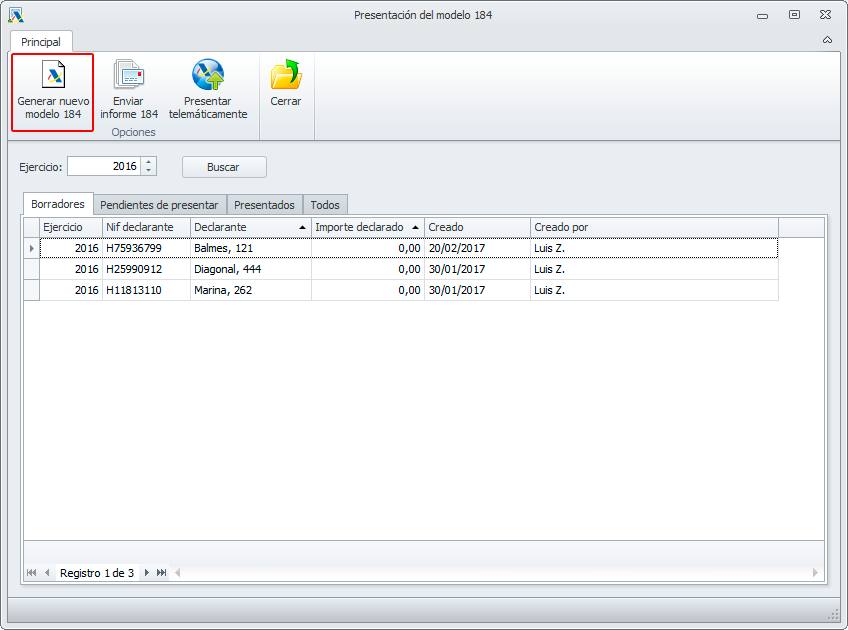Image resolution: width=848 pixels, height=630 pixels.
Task: Open the Presentados tab
Action: 264,204
